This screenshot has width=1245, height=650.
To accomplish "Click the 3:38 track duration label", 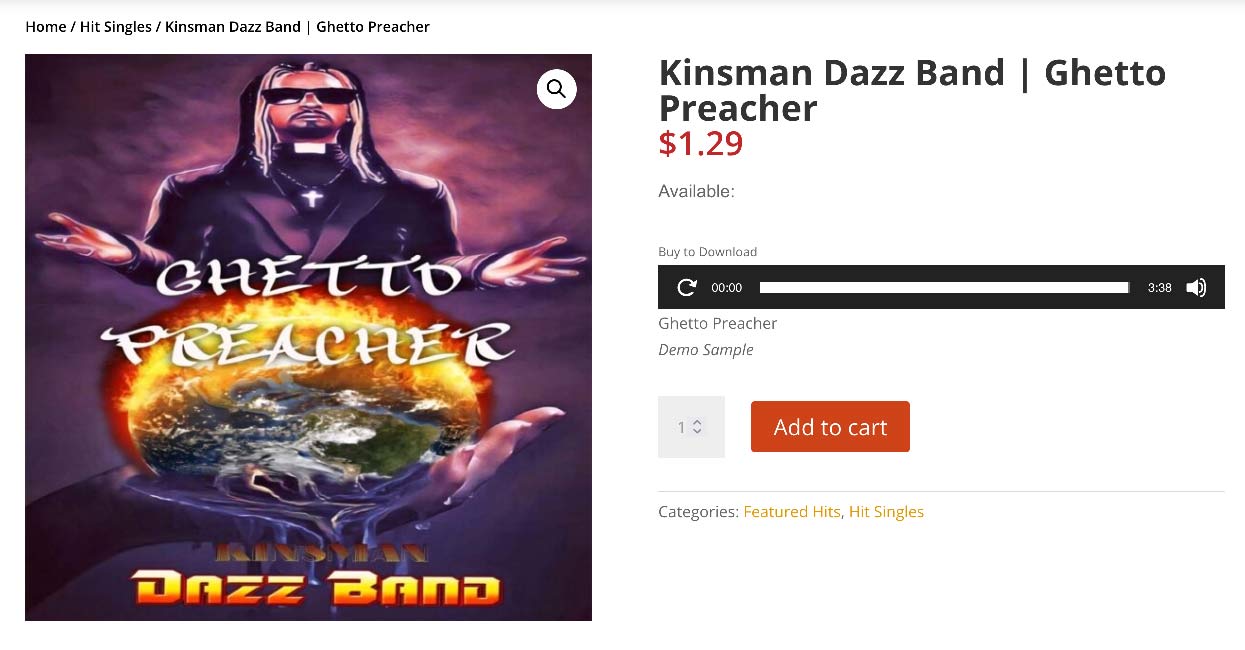I will [1160, 288].
